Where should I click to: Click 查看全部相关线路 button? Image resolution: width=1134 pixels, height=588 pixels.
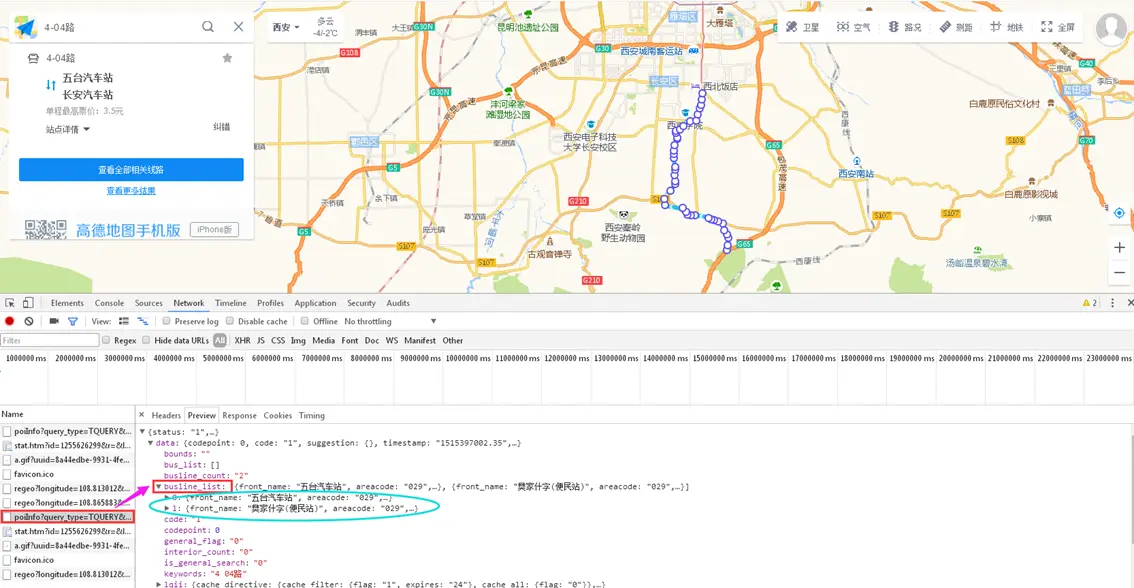click(131, 170)
